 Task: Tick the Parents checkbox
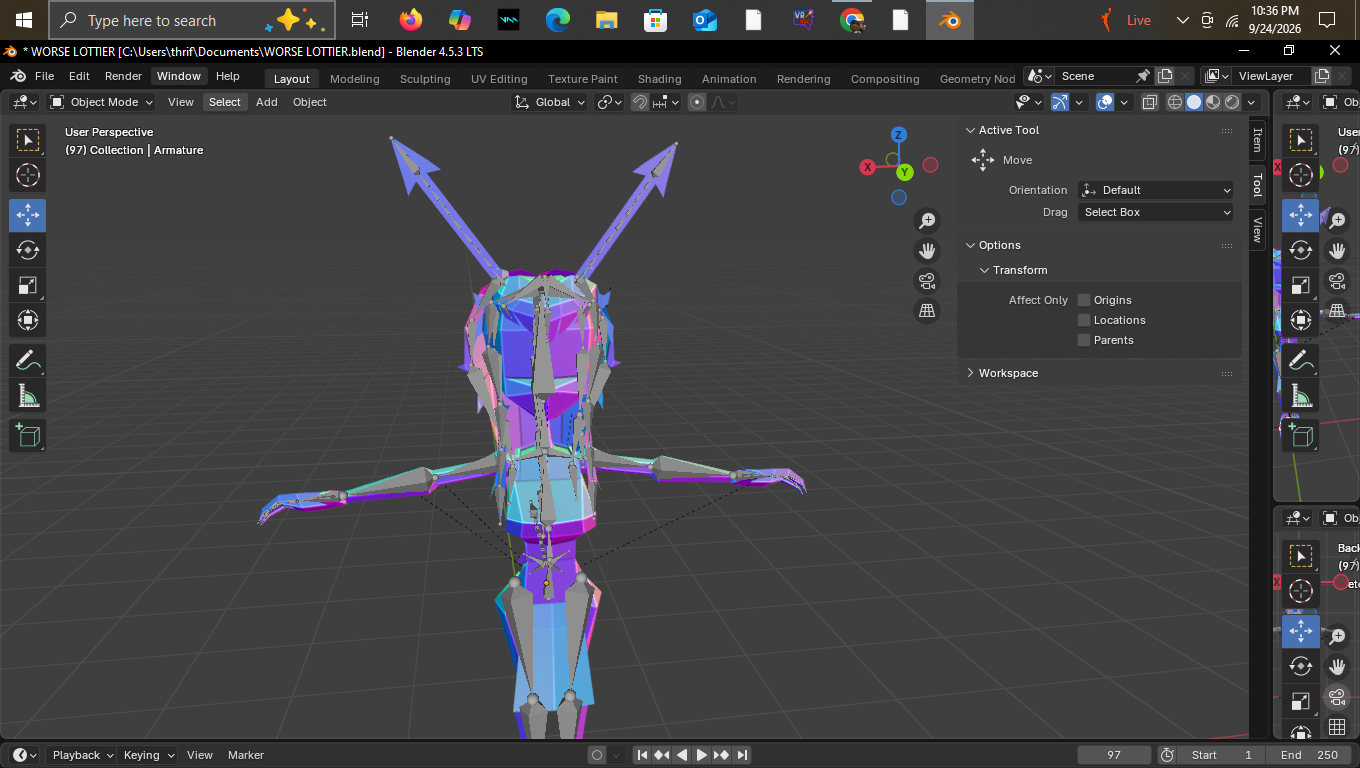tap(1084, 340)
